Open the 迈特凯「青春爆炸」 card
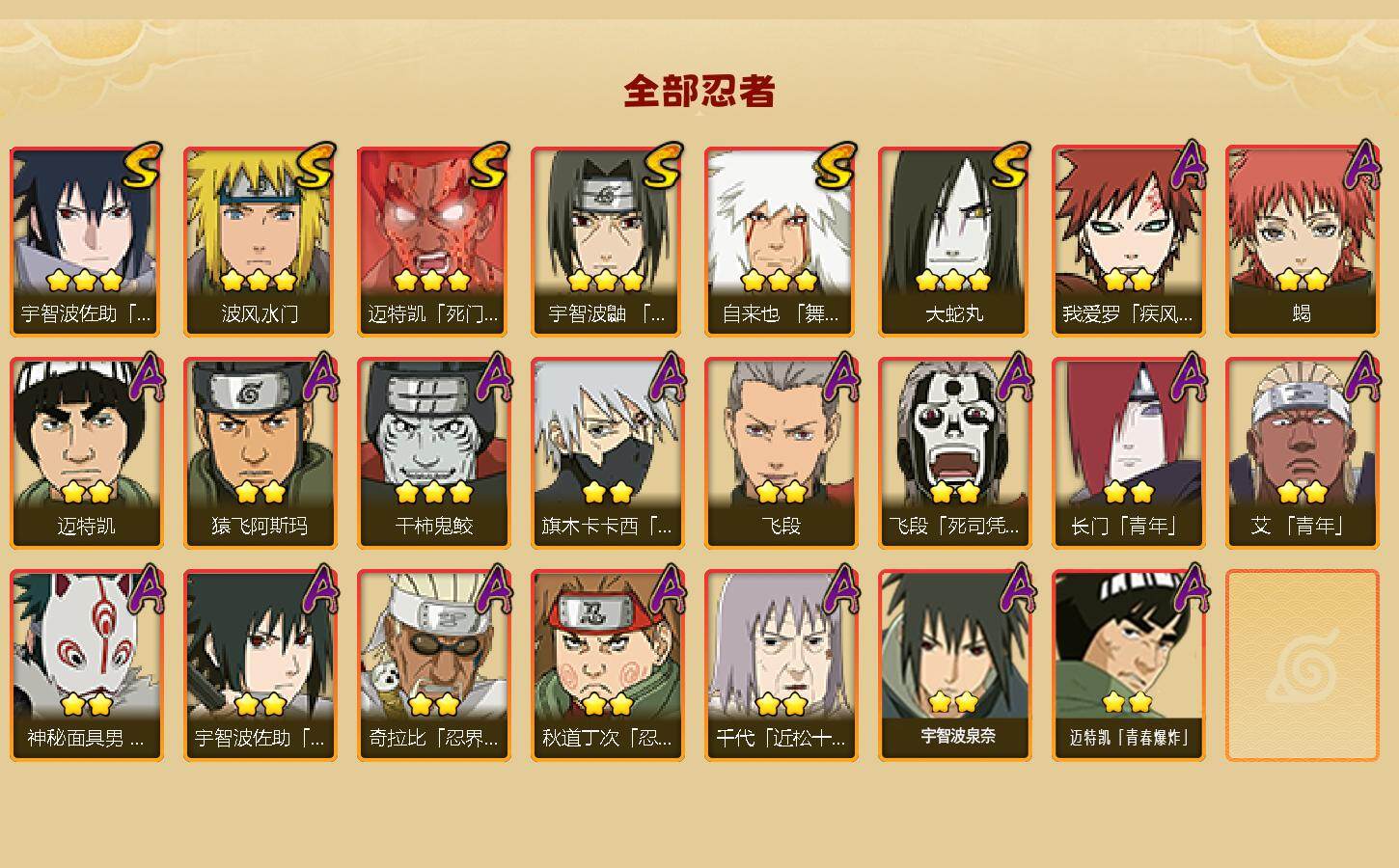Screen dimensions: 1399x868 [x=1128, y=665]
